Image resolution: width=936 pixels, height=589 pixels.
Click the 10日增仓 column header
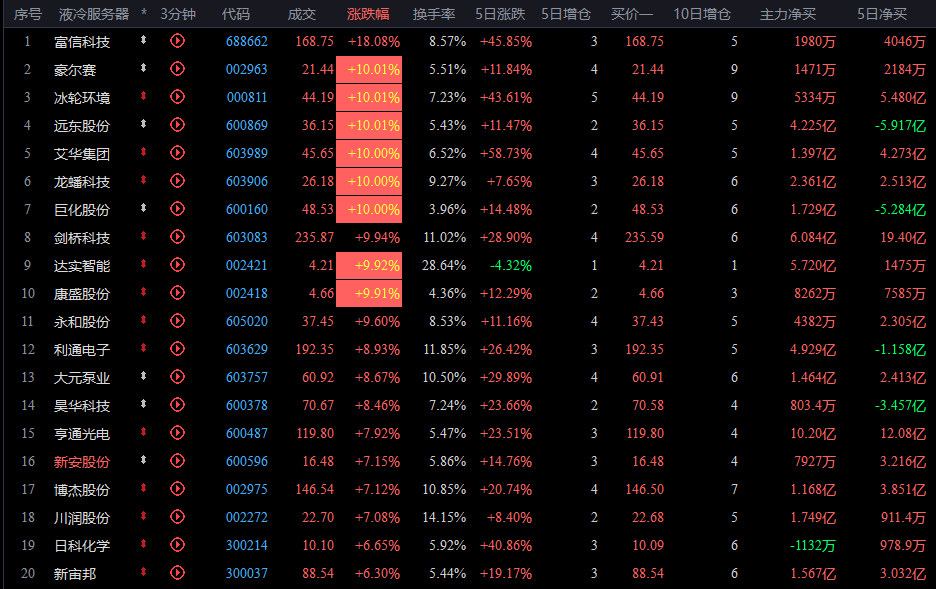click(x=702, y=14)
